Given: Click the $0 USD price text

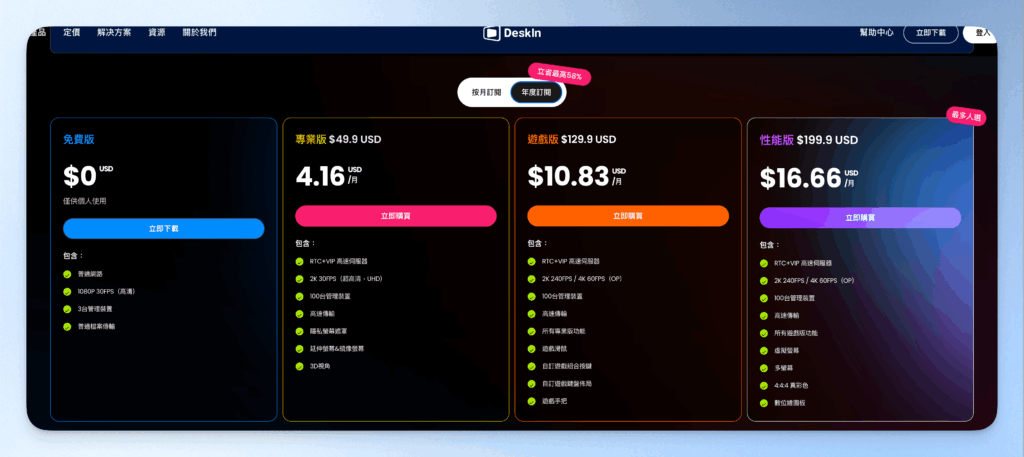Looking at the screenshot, I should (x=88, y=176).
